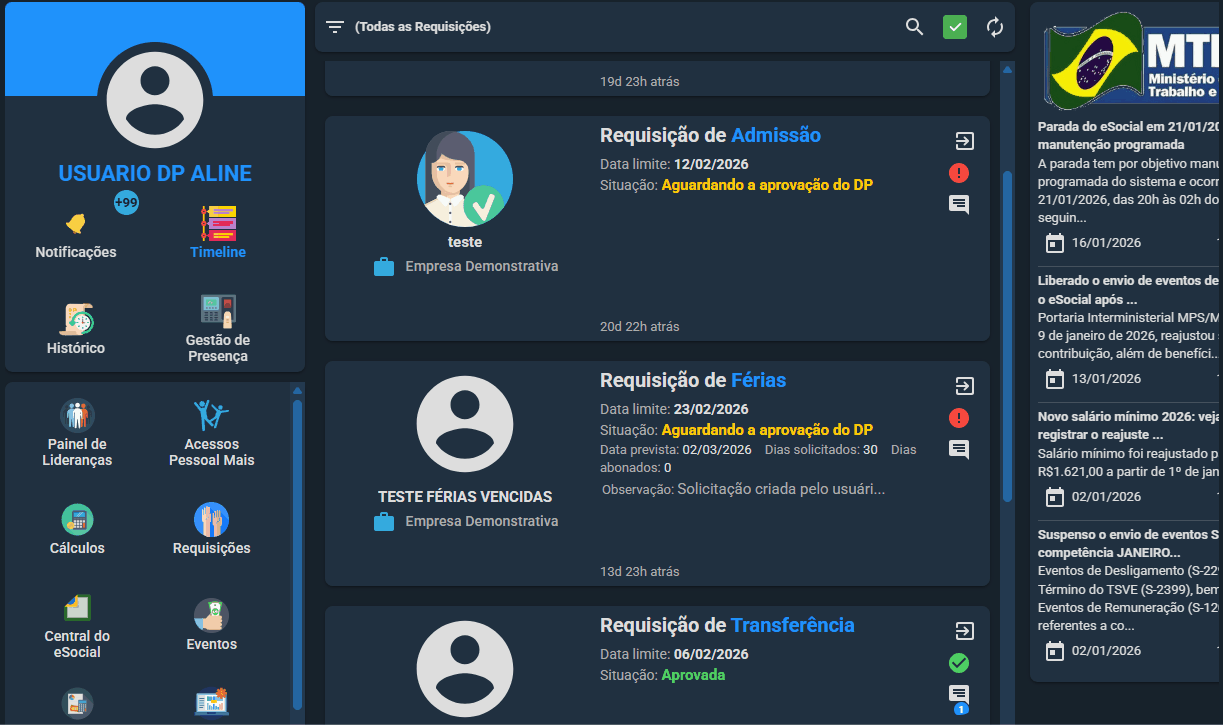Open the filter menu icon for Todas as Requisições
The height and width of the screenshot is (725, 1223).
pos(335,27)
